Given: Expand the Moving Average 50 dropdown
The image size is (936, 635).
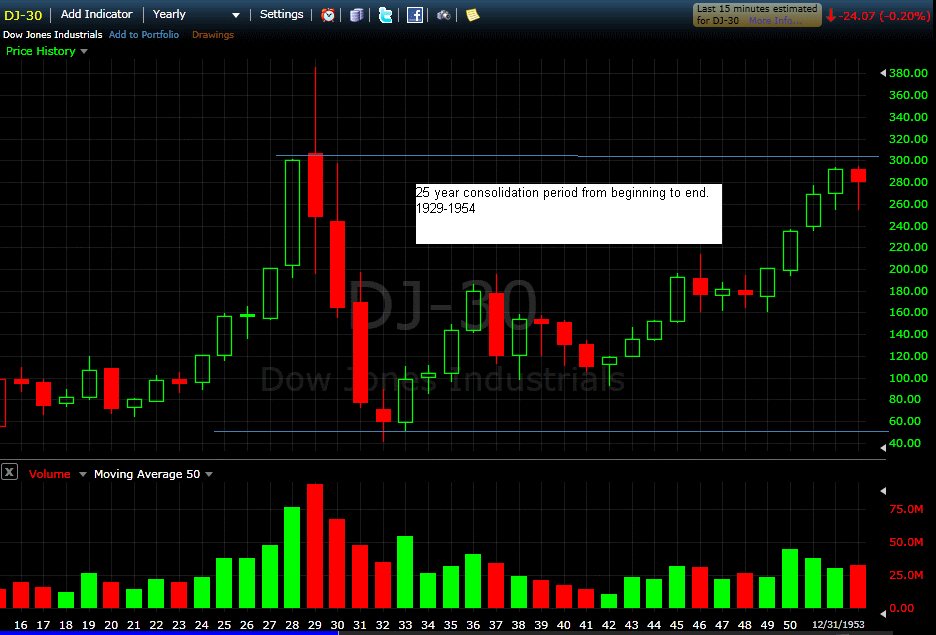Looking at the screenshot, I should pyautogui.click(x=209, y=474).
